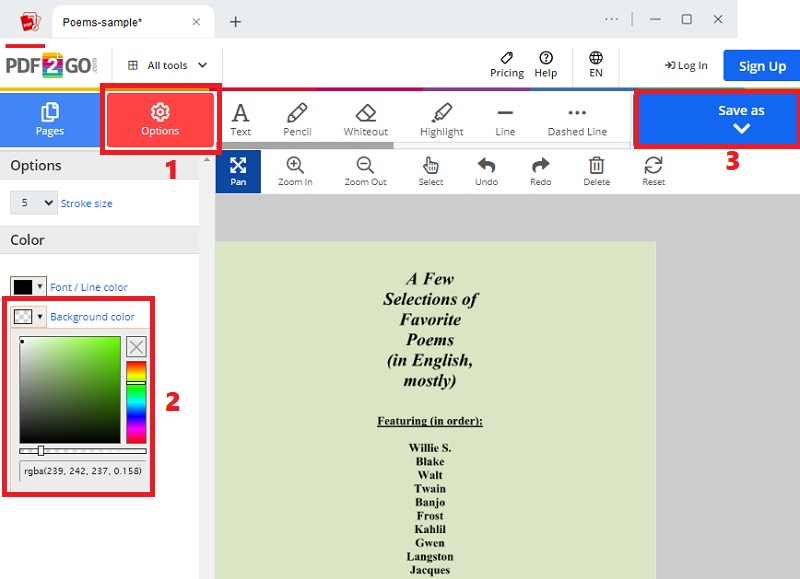
Task: Open the All tools menu
Action: [166, 65]
